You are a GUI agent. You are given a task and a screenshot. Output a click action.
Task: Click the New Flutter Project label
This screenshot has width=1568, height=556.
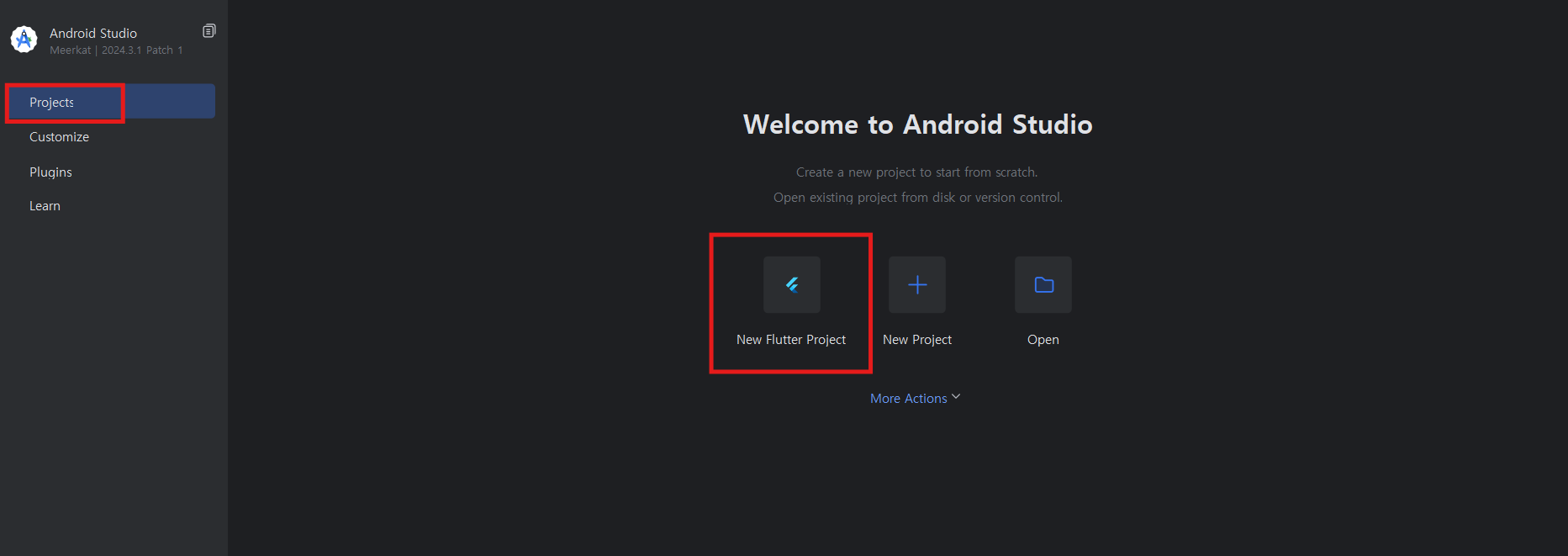tap(791, 340)
